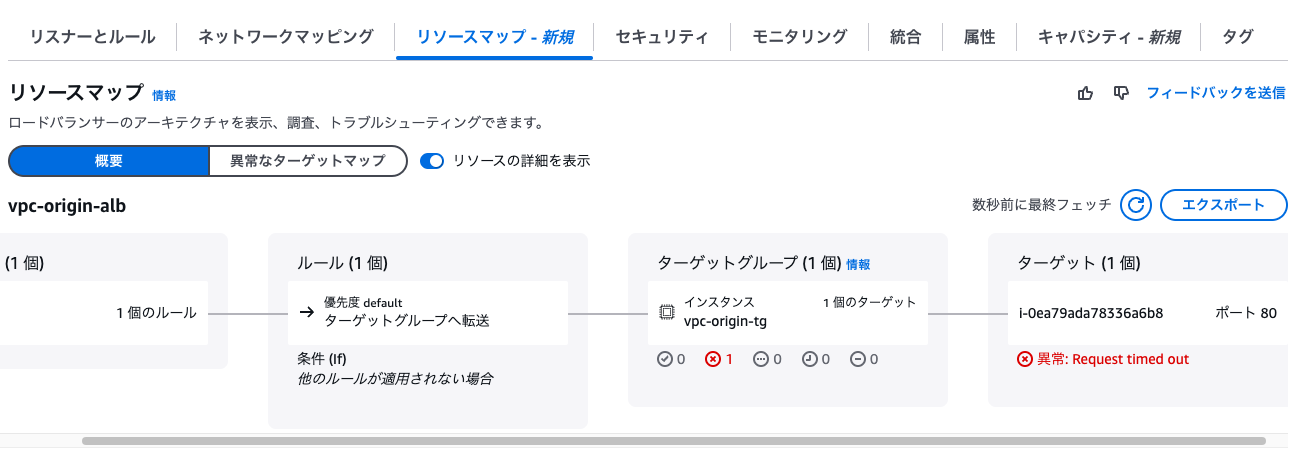Click the red error icon beside Request timed out
This screenshot has width=1295, height=451.
[x=1025, y=359]
